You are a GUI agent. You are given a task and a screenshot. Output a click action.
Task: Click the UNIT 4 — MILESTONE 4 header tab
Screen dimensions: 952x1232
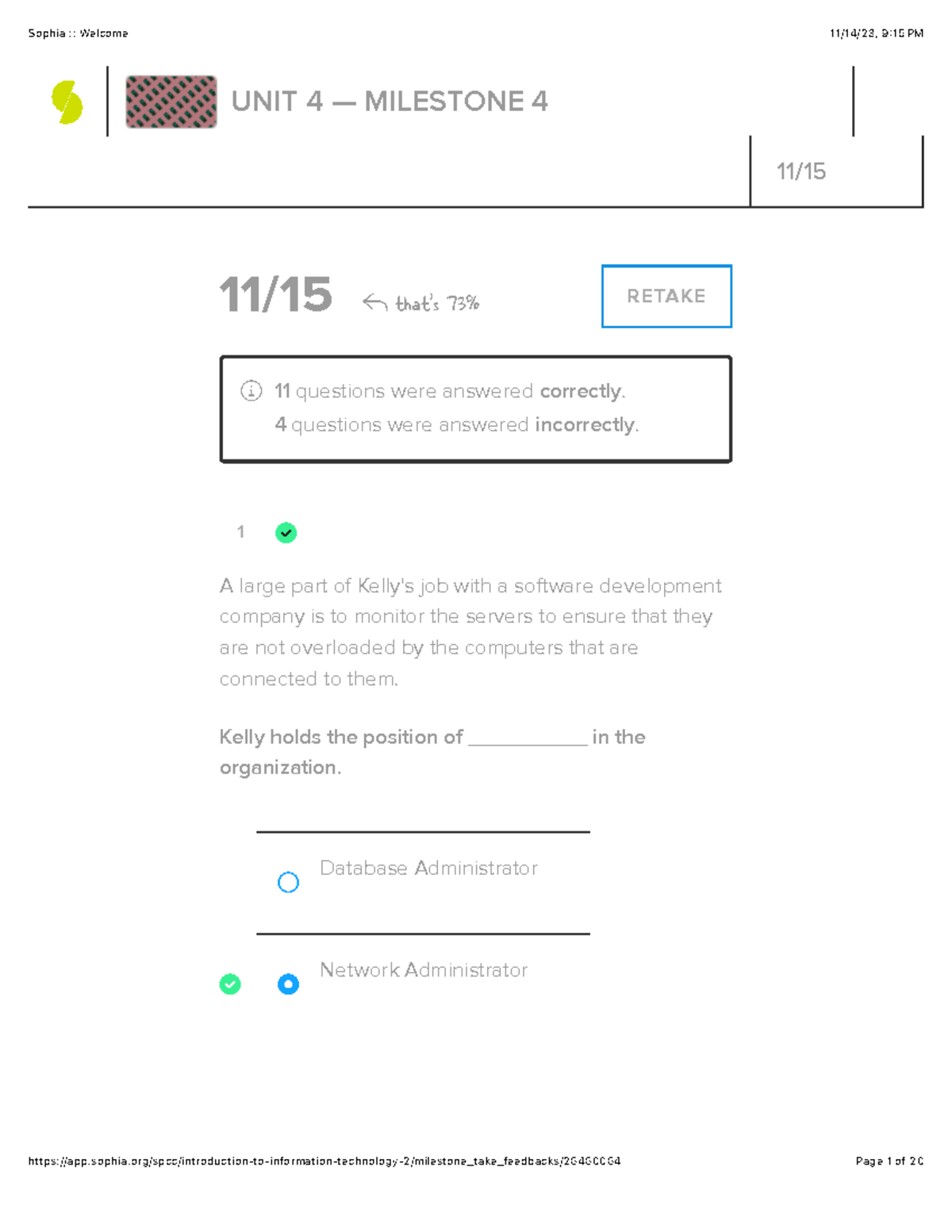389,102
